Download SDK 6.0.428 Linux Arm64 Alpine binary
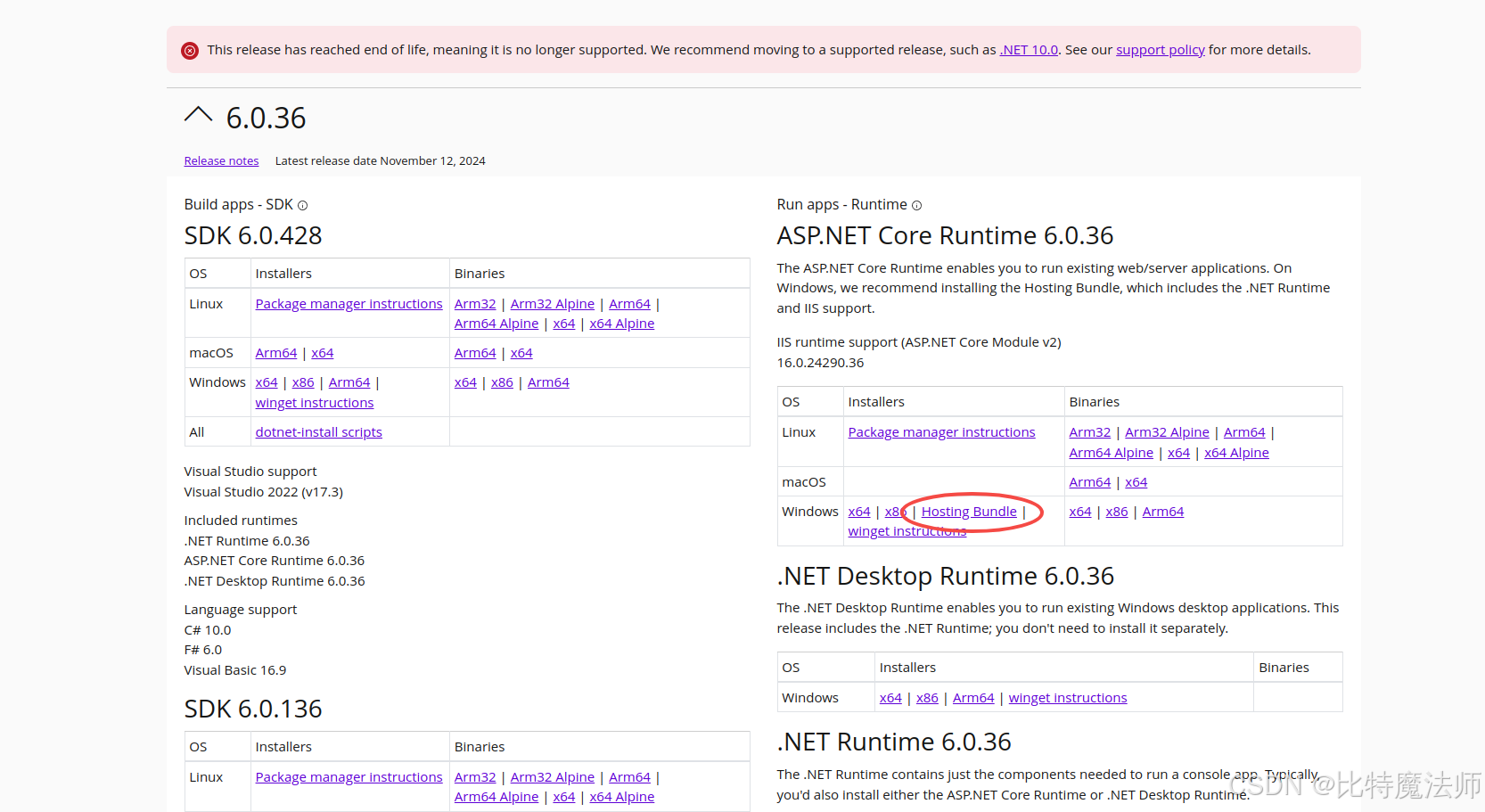 coord(496,324)
